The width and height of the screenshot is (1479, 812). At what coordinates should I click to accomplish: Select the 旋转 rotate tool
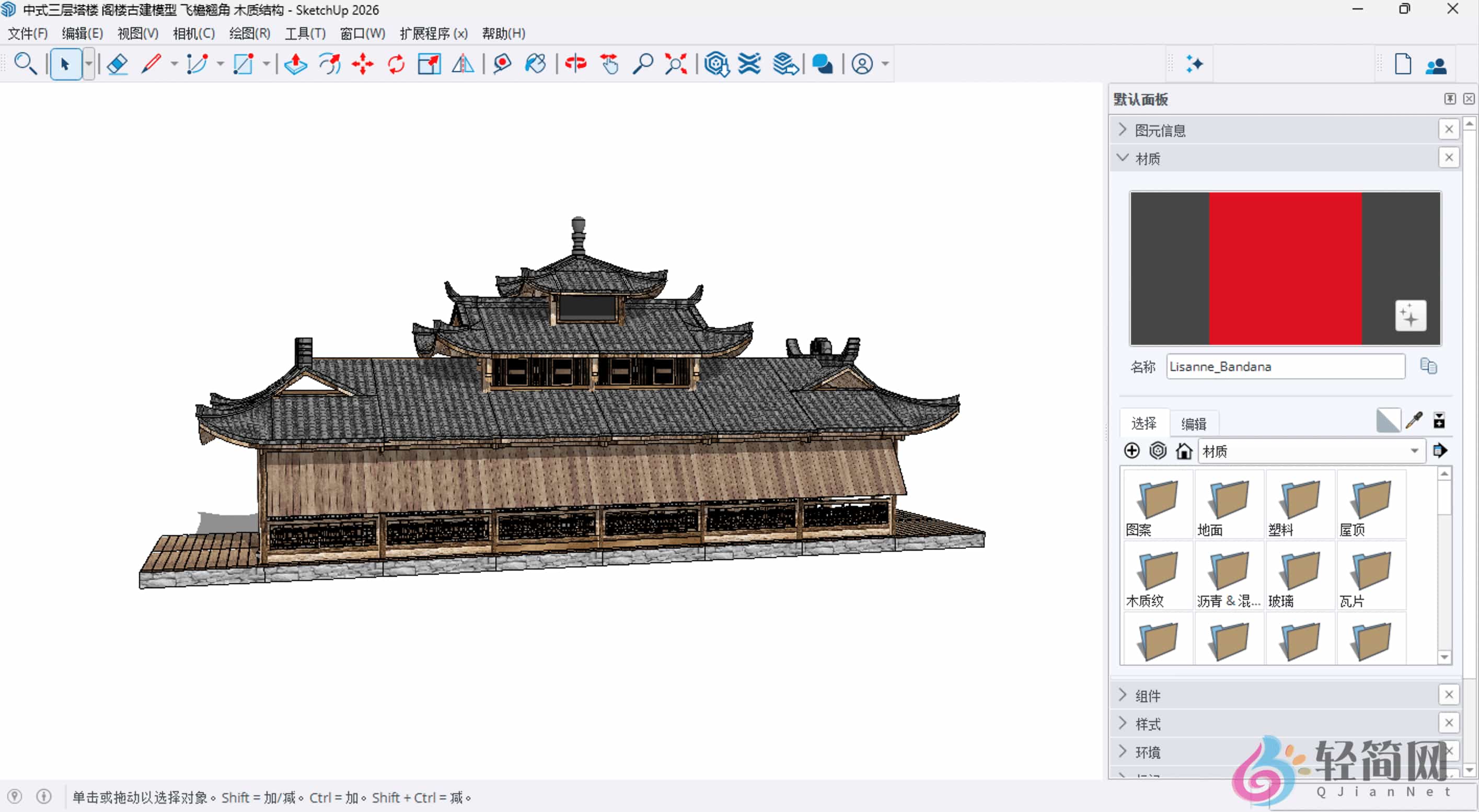[x=396, y=63]
